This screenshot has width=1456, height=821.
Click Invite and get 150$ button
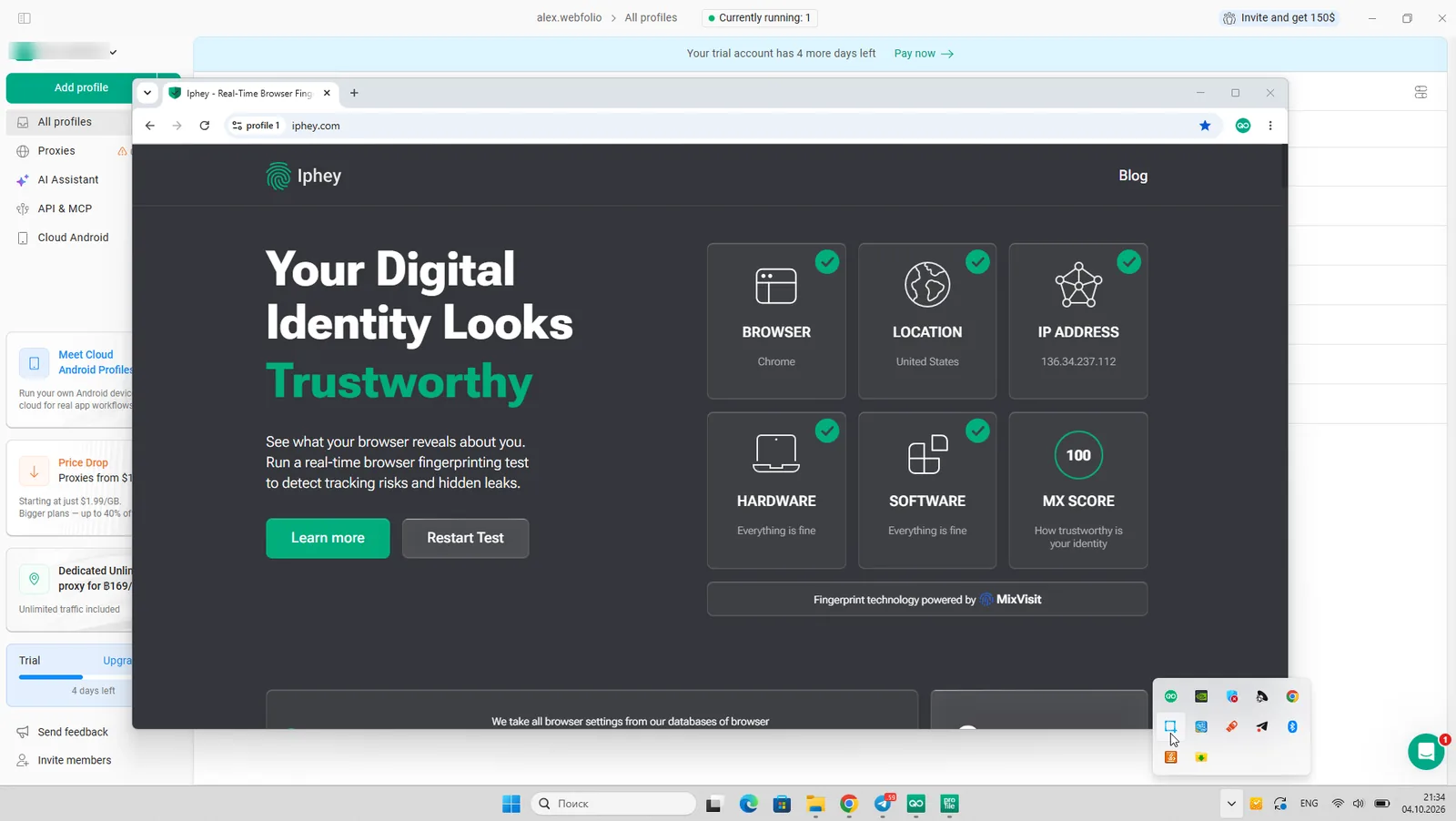(1279, 18)
